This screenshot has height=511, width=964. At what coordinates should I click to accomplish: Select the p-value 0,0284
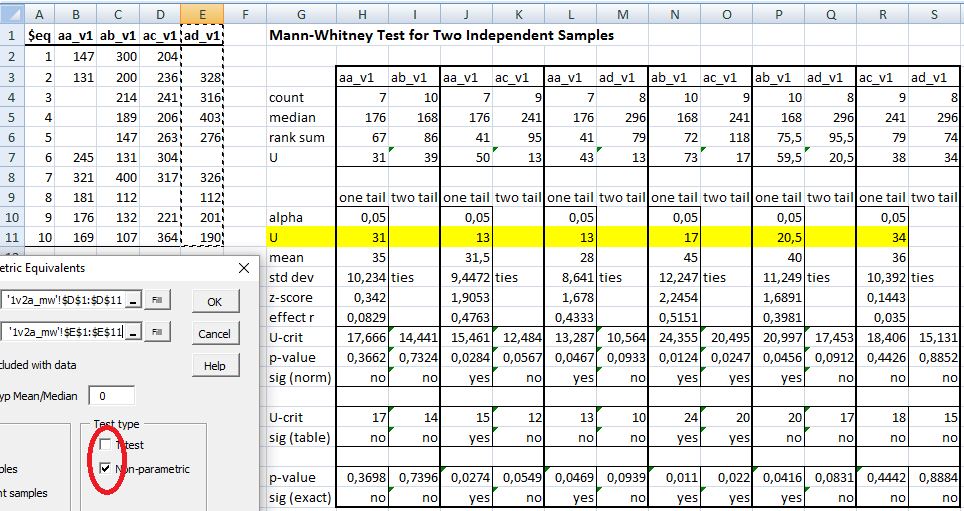click(467, 357)
